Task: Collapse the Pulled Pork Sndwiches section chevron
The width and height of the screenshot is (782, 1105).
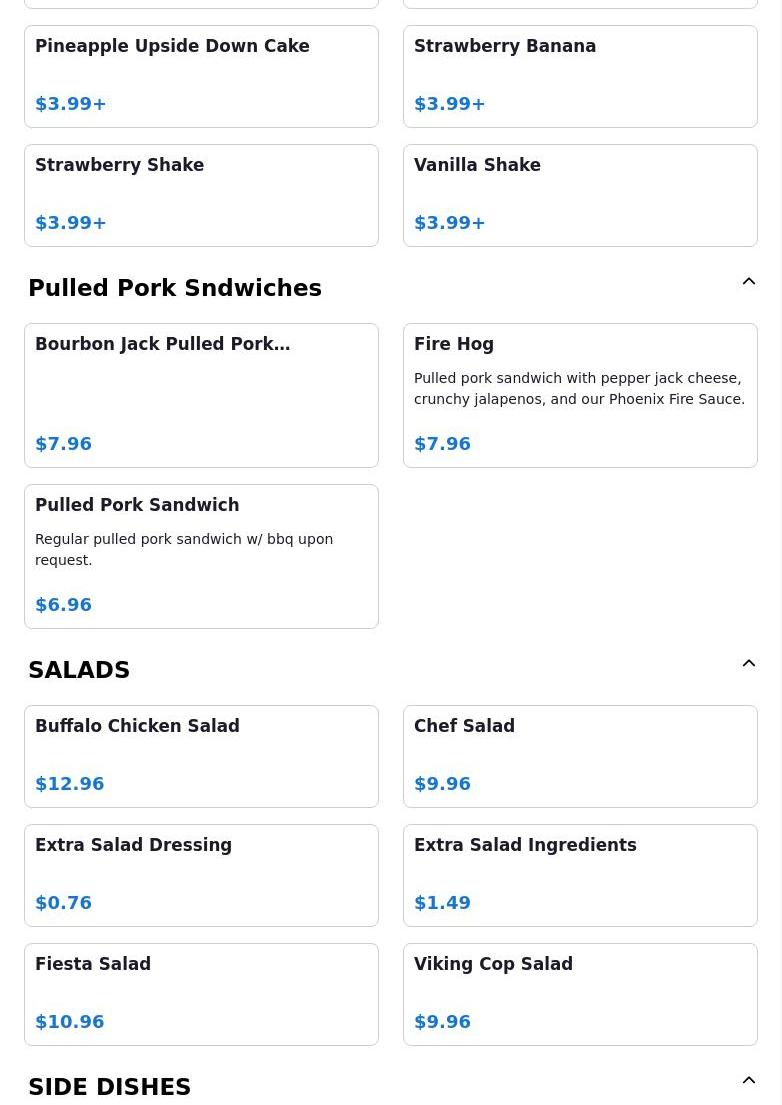Action: tap(749, 281)
